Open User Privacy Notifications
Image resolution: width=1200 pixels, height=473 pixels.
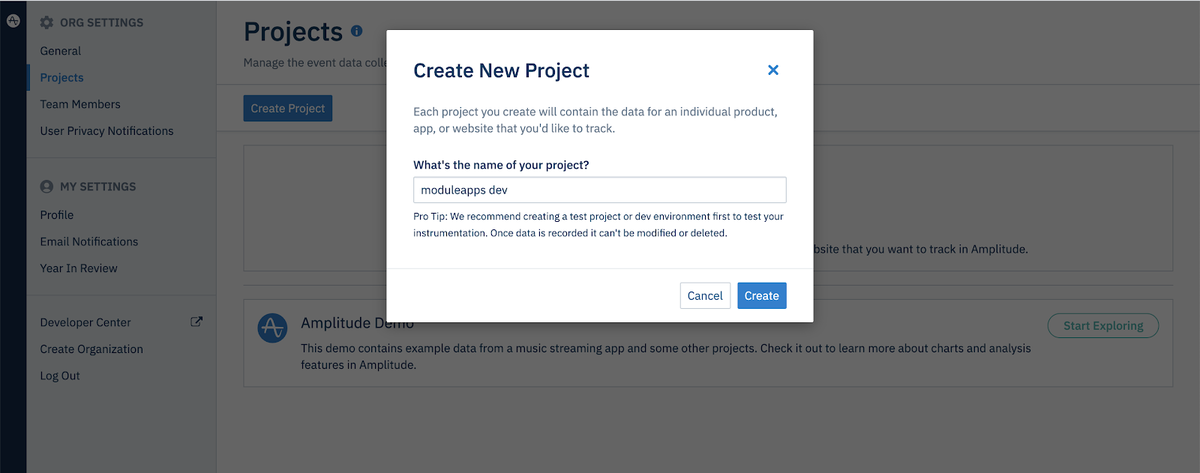107,131
